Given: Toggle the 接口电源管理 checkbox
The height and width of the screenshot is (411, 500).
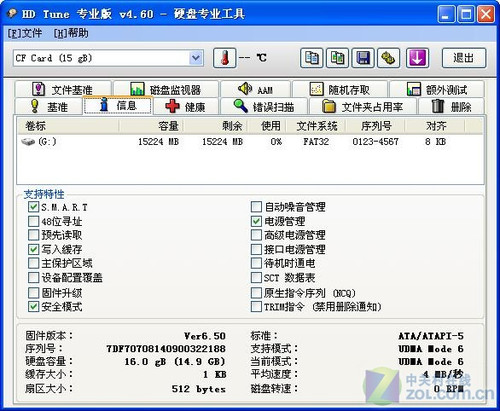Looking at the screenshot, I should coord(256,249).
